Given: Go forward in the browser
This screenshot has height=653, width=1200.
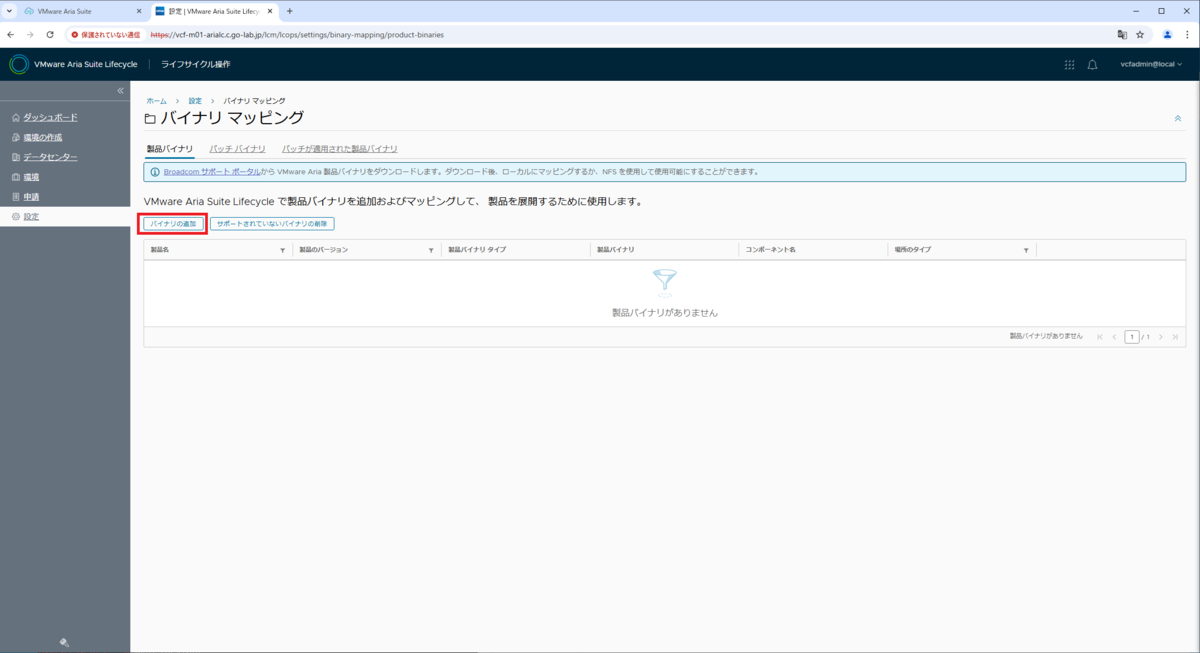Looking at the screenshot, I should coord(30,34).
